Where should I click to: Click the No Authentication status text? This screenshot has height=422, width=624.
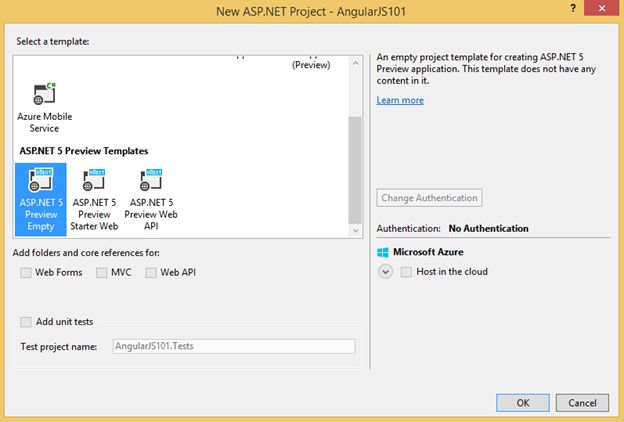click(x=489, y=229)
